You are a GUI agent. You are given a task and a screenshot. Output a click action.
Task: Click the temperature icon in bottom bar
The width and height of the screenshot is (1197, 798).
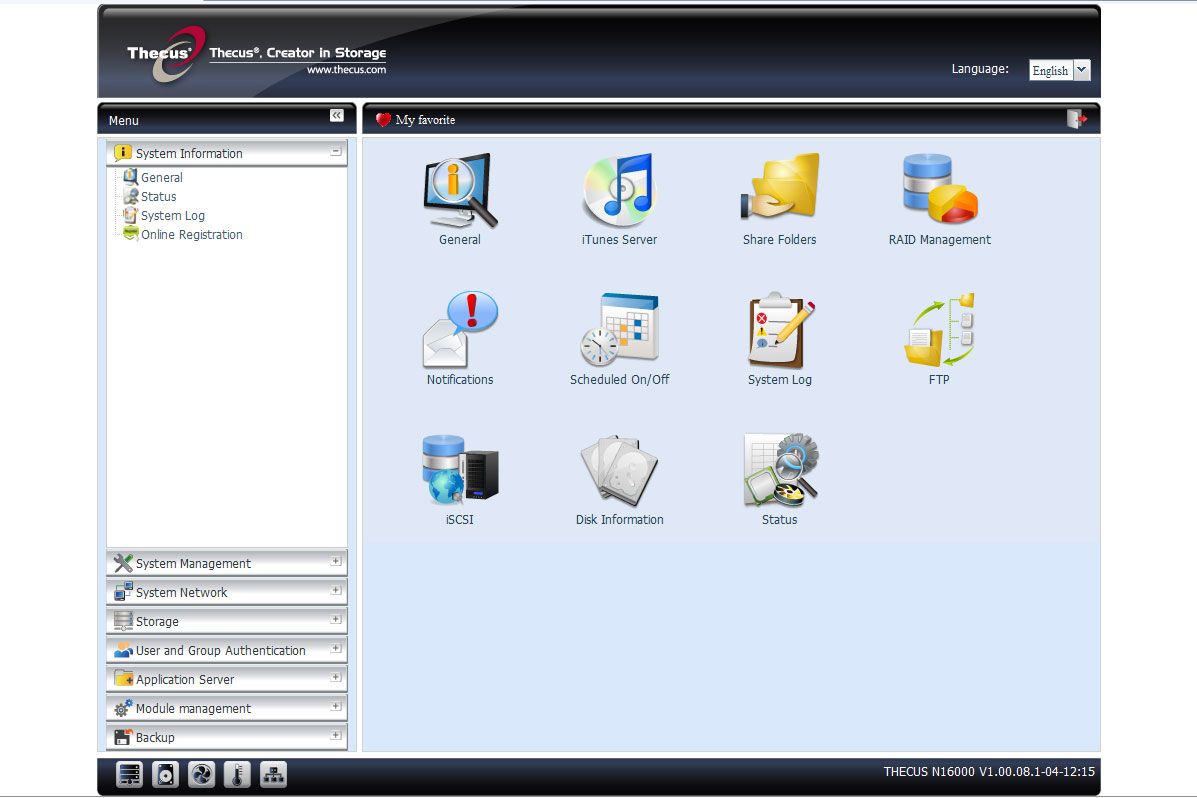pos(237,774)
